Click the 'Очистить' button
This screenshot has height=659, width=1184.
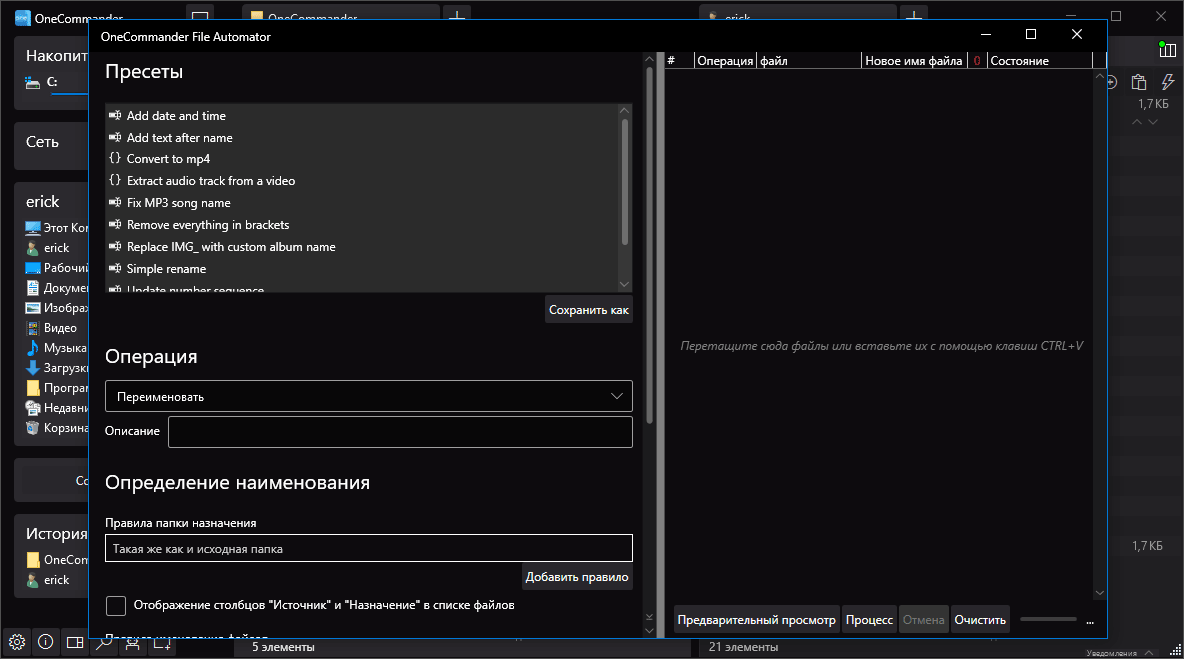click(x=980, y=620)
